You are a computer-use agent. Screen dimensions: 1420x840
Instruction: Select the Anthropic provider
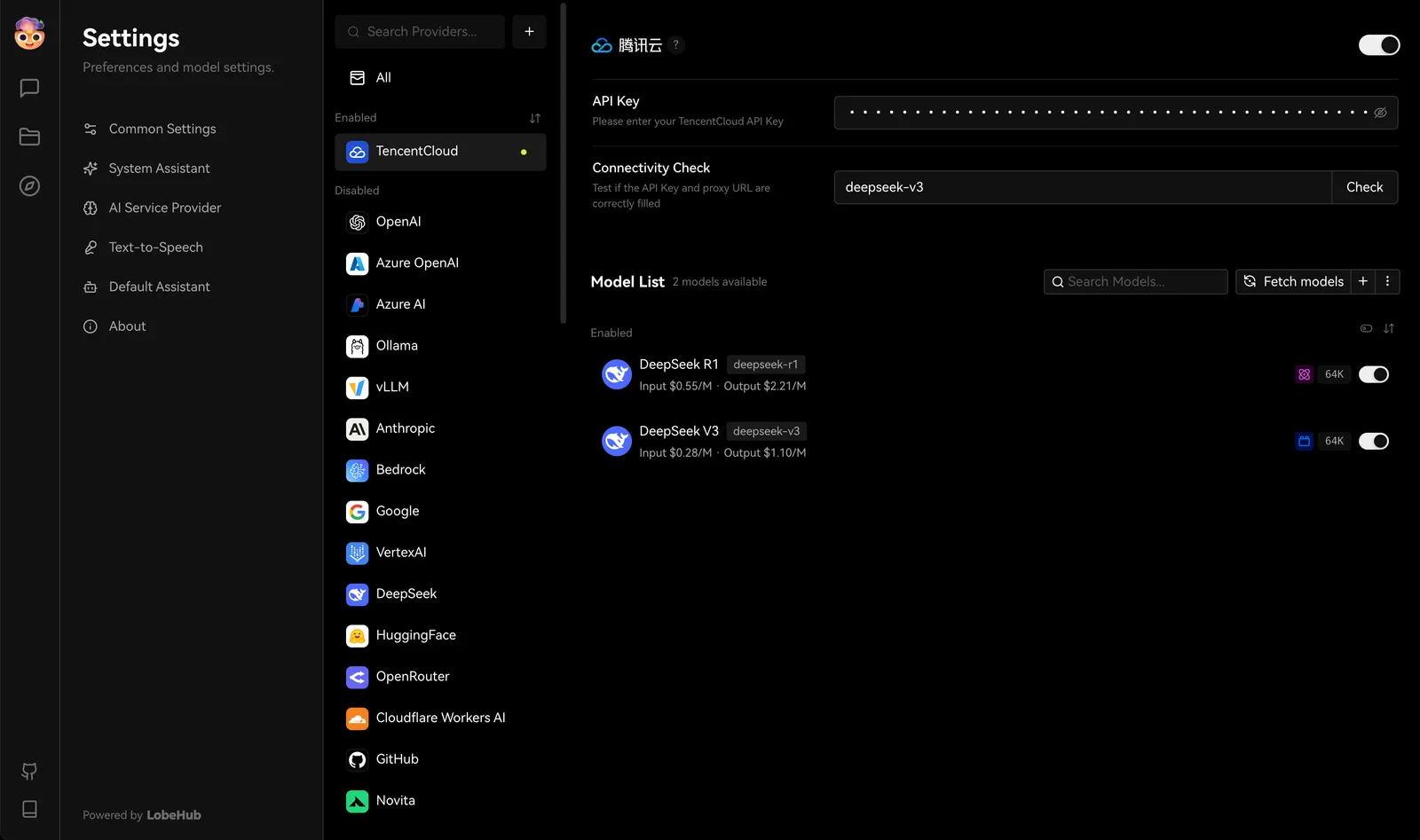405,428
